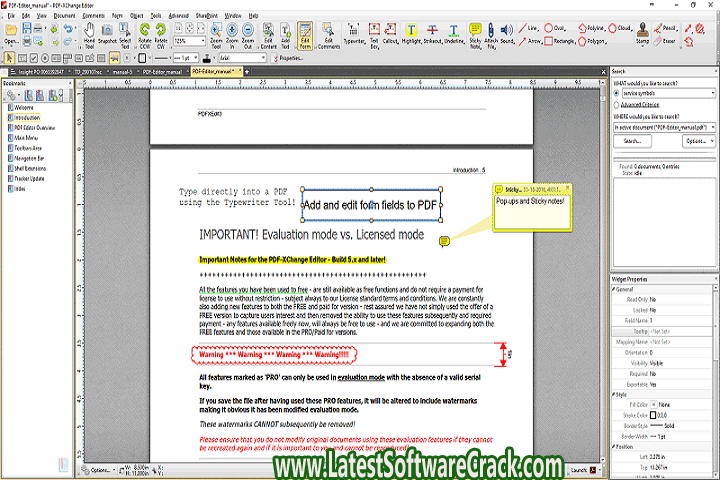Select the Advanced Criterion radio button
Viewport: 720px width, 480px height.
tap(616, 104)
